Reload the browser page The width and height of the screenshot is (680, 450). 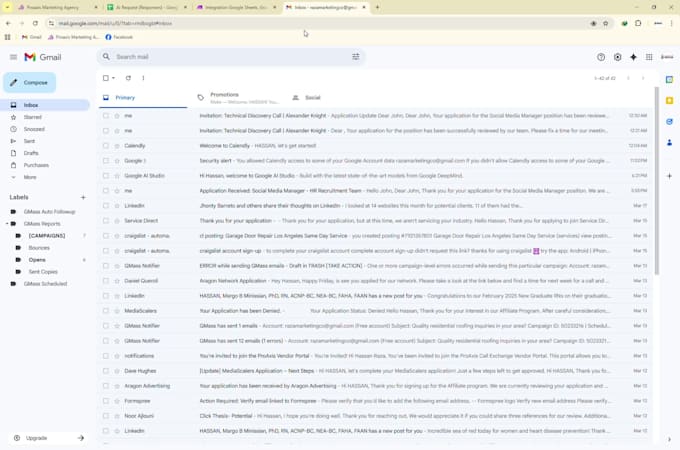coord(36,23)
